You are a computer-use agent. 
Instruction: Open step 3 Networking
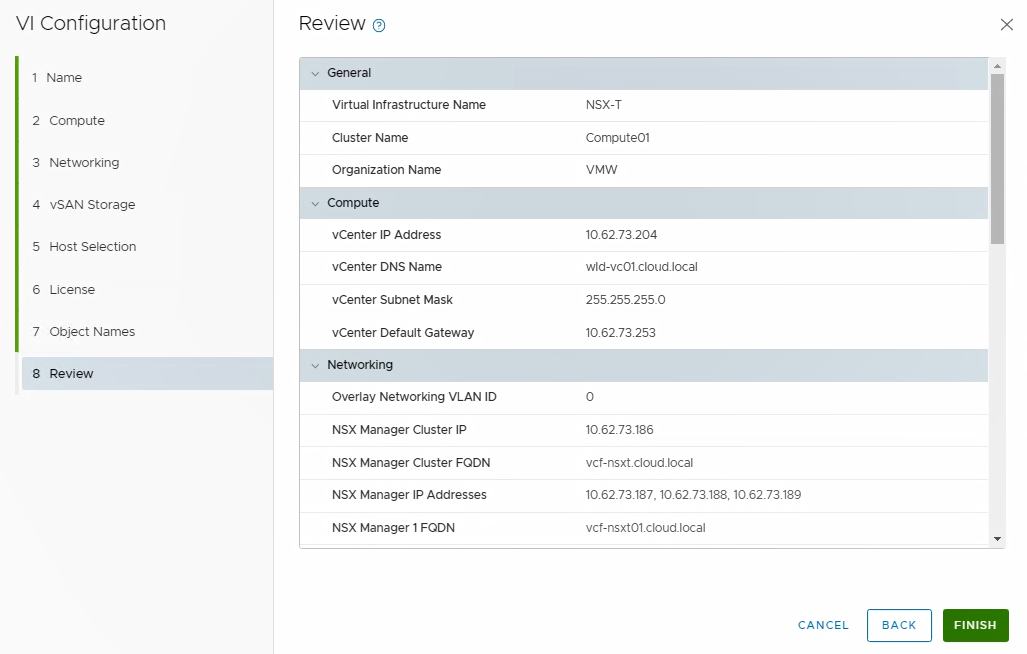tap(83, 163)
